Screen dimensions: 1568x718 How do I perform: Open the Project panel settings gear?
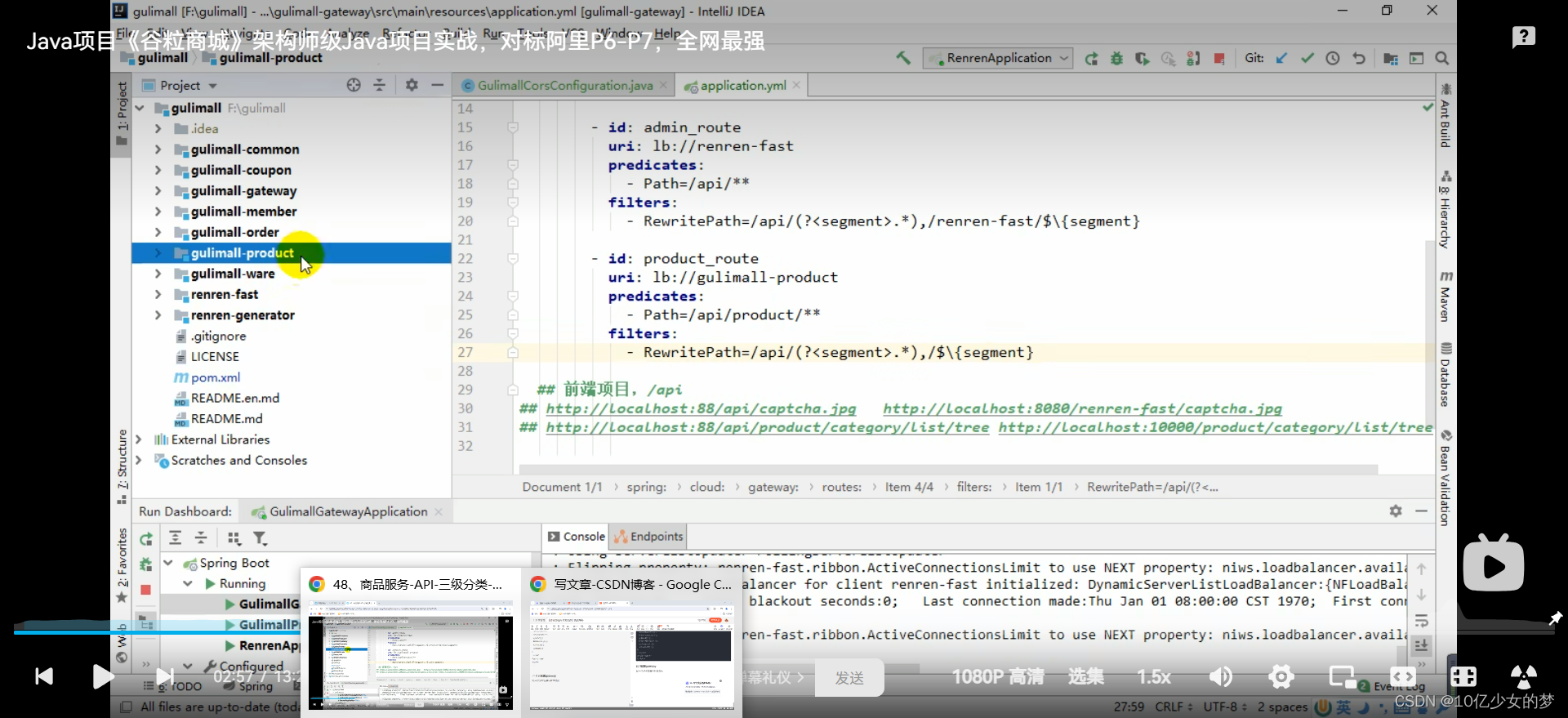click(412, 85)
